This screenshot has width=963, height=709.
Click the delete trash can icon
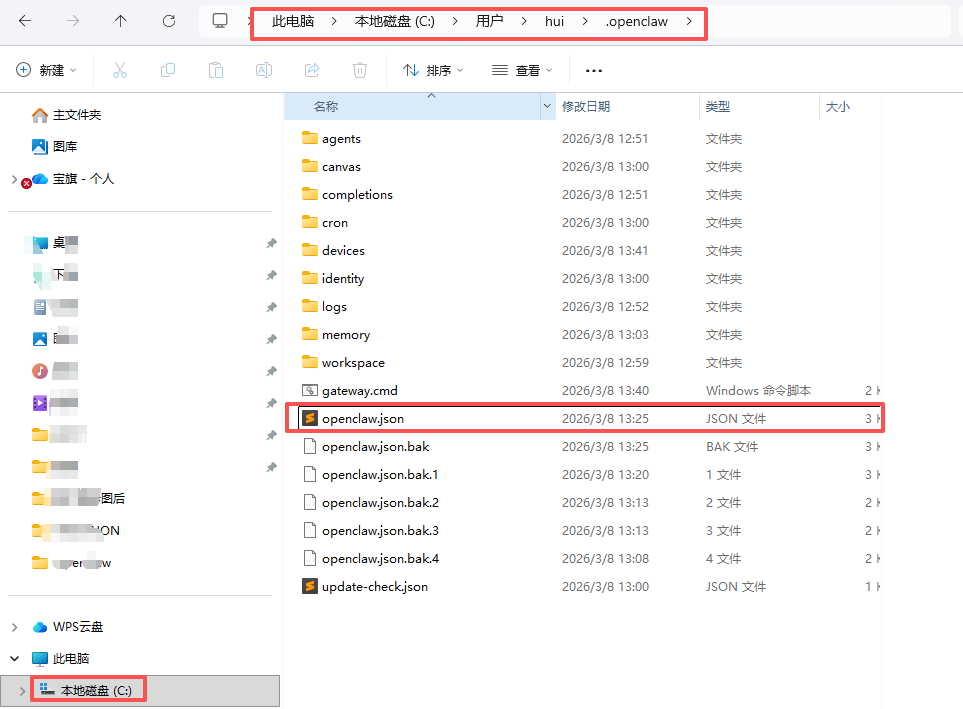[360, 70]
